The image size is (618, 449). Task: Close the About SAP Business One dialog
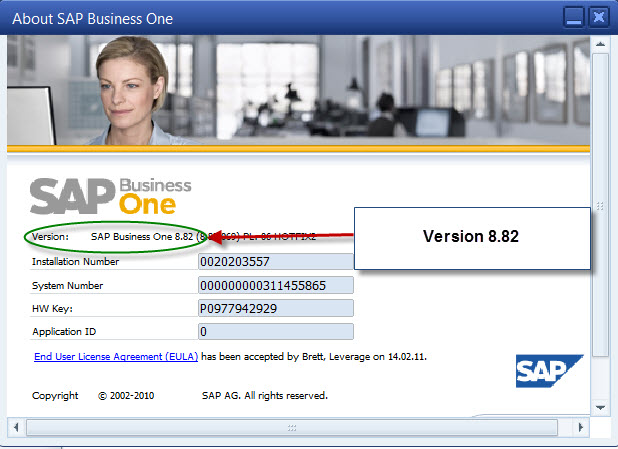pos(599,17)
